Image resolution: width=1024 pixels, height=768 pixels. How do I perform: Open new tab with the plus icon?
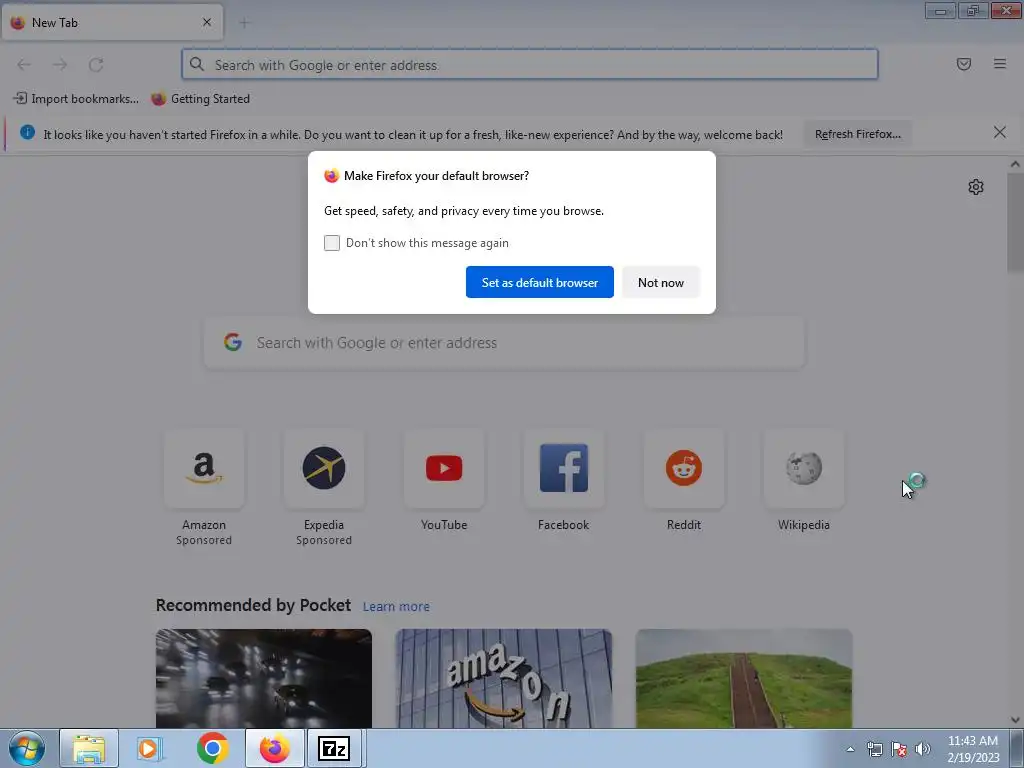point(244,23)
